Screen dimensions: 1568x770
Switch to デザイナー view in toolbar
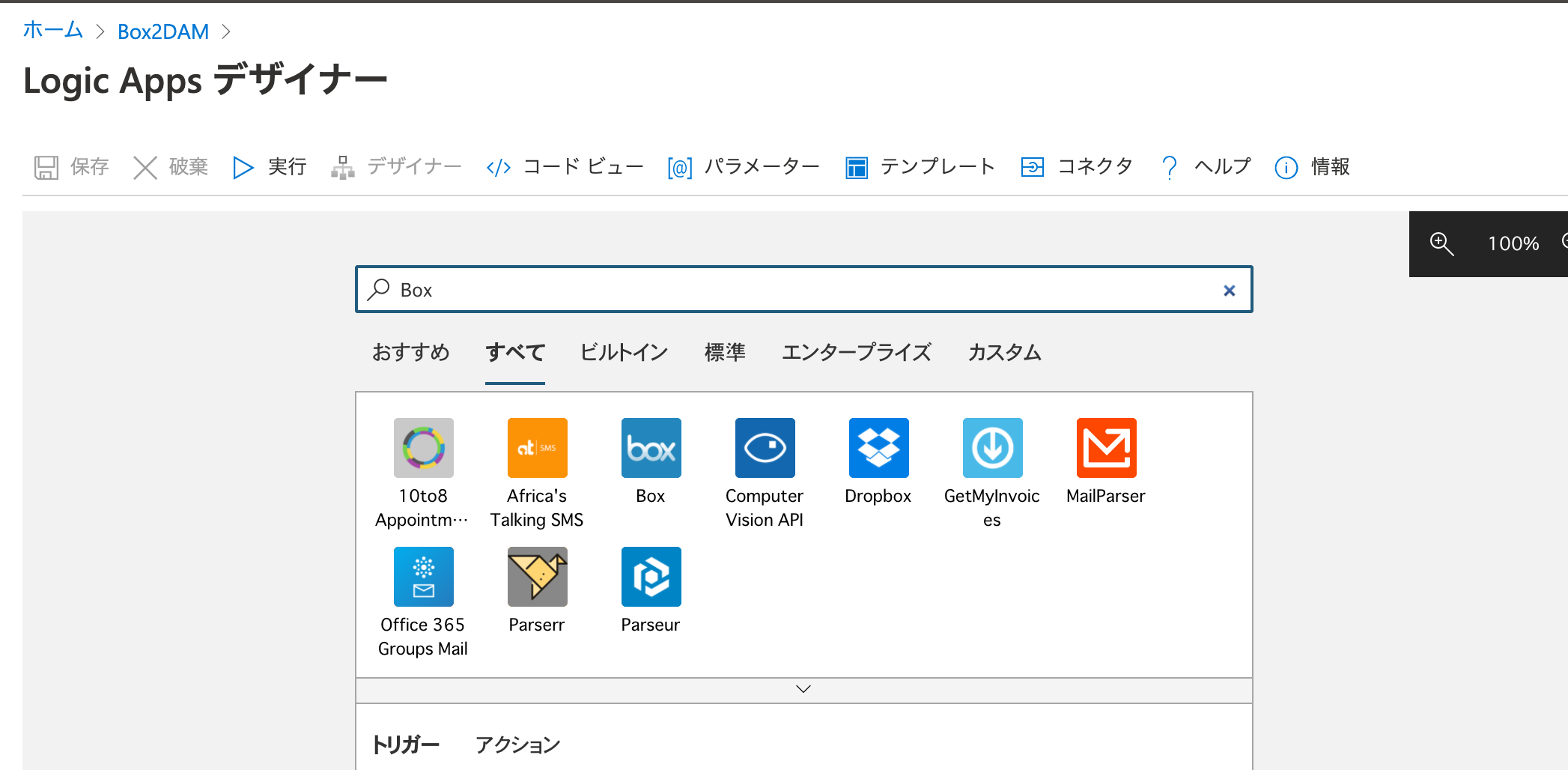pos(396,167)
